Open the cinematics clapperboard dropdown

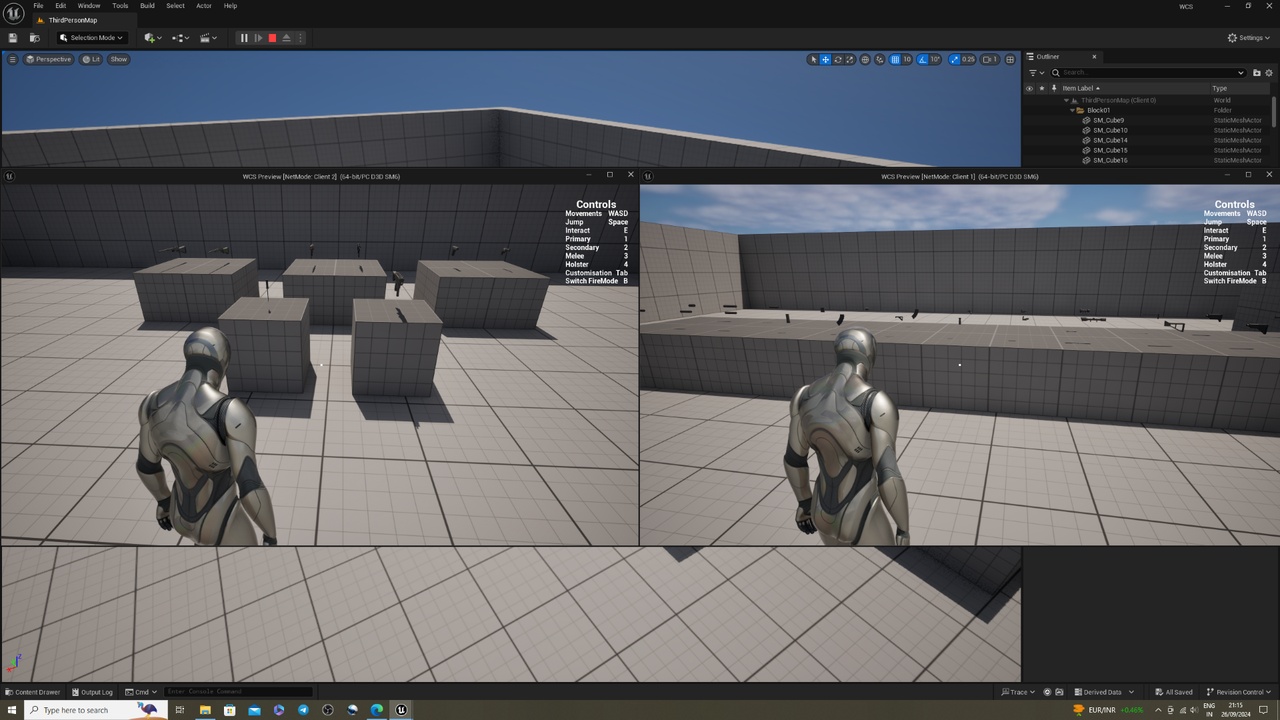(x=208, y=38)
